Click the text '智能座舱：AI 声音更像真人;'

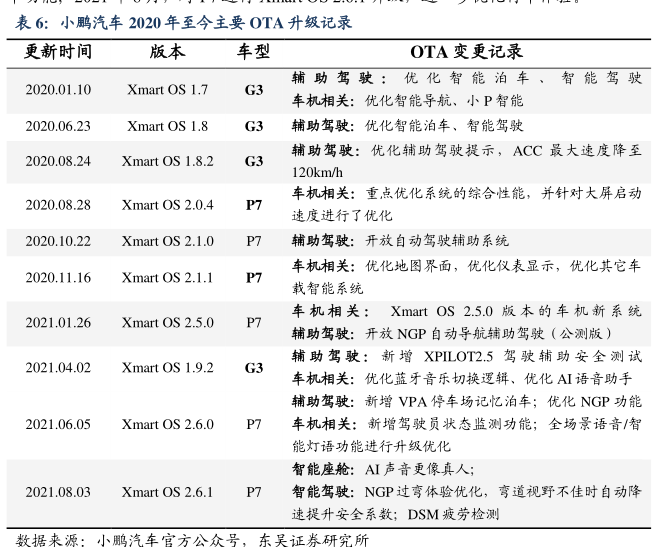tap(383, 469)
